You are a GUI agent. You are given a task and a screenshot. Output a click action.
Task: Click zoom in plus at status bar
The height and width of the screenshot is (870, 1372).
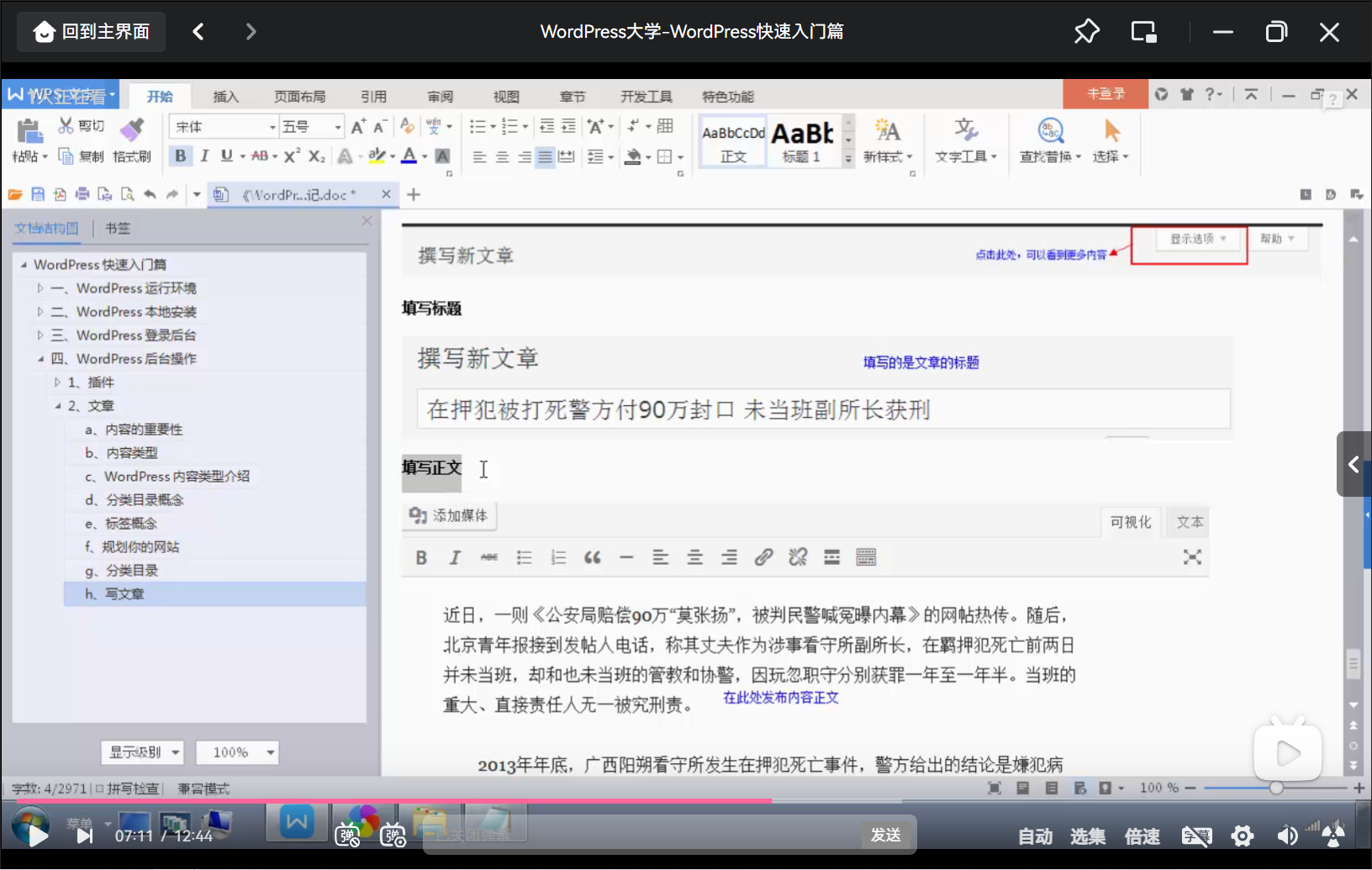pyautogui.click(x=1359, y=788)
